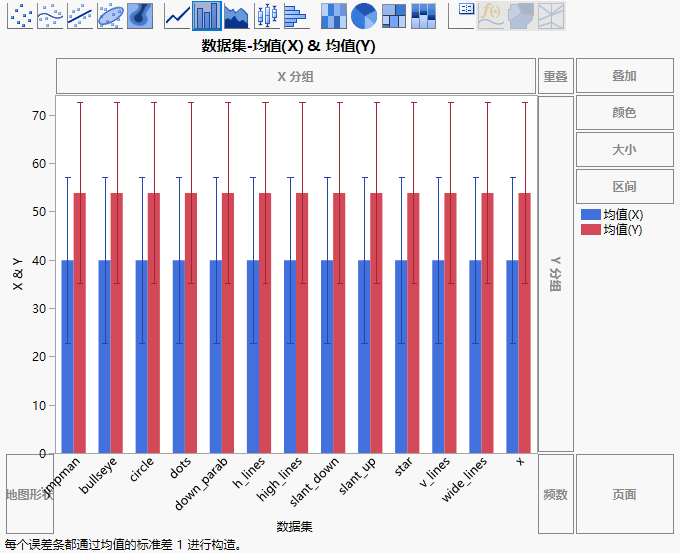Select the Ellipse element icon

(x=110, y=15)
